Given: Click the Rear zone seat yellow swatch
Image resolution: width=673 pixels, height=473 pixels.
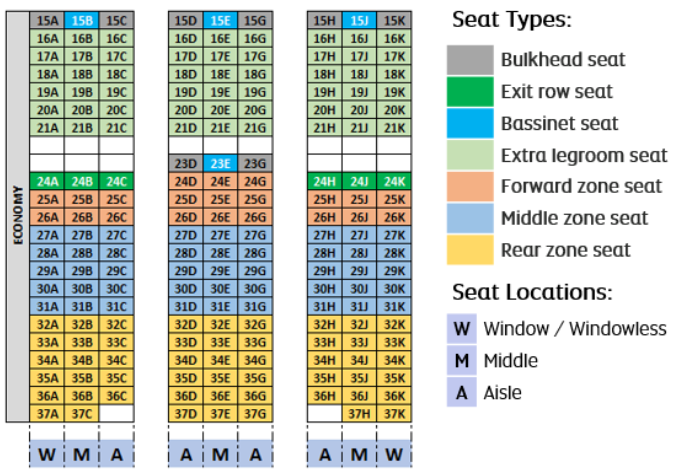Looking at the screenshot, I should 468,249.
